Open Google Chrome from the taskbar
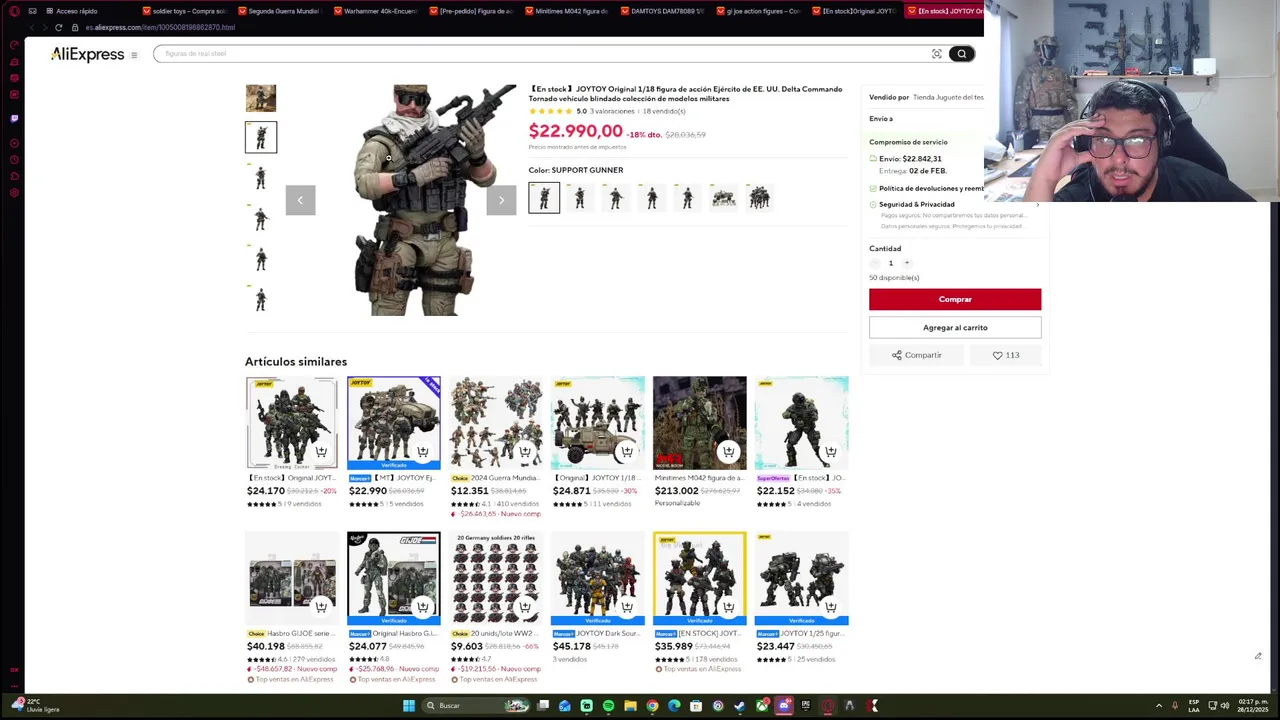 coord(652,706)
